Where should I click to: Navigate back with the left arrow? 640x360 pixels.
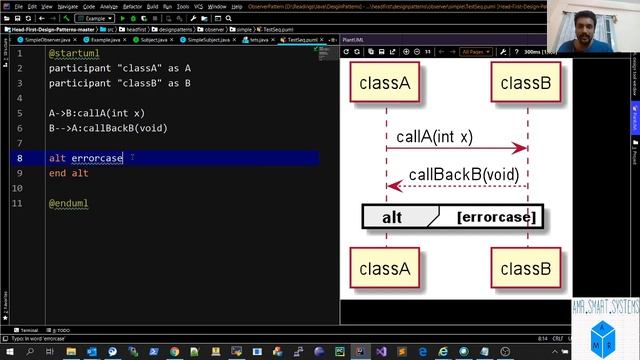[x=42, y=18]
